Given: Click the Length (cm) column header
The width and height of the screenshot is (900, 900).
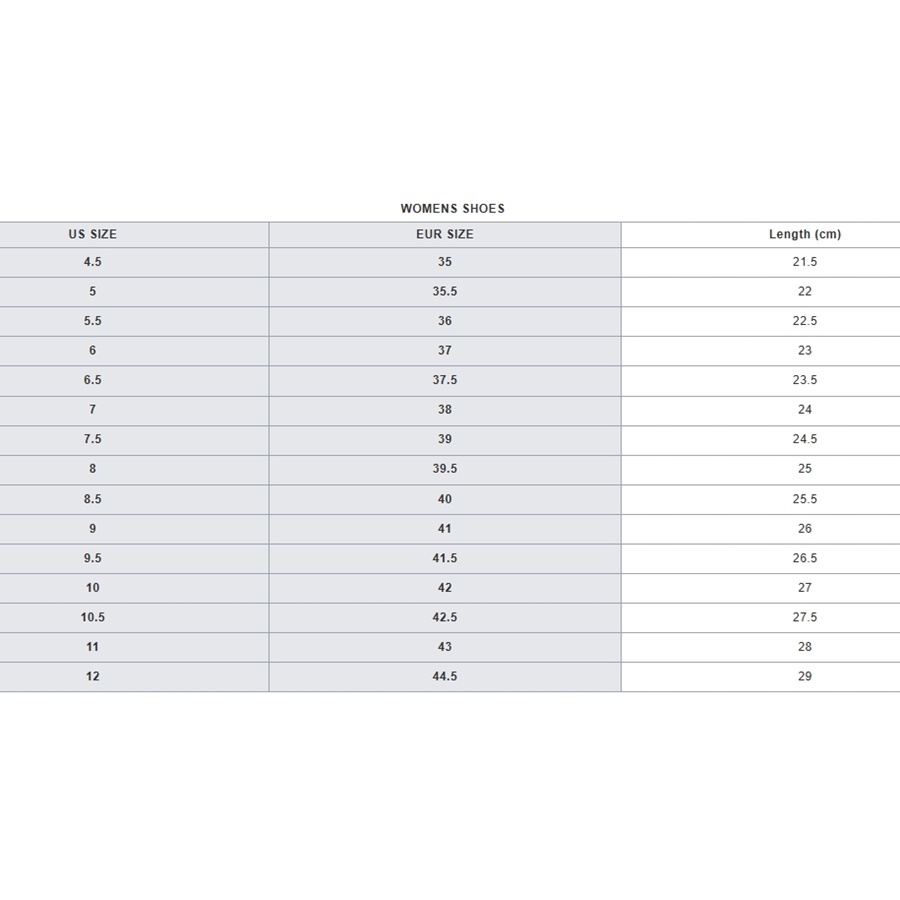Looking at the screenshot, I should (x=805, y=234).
